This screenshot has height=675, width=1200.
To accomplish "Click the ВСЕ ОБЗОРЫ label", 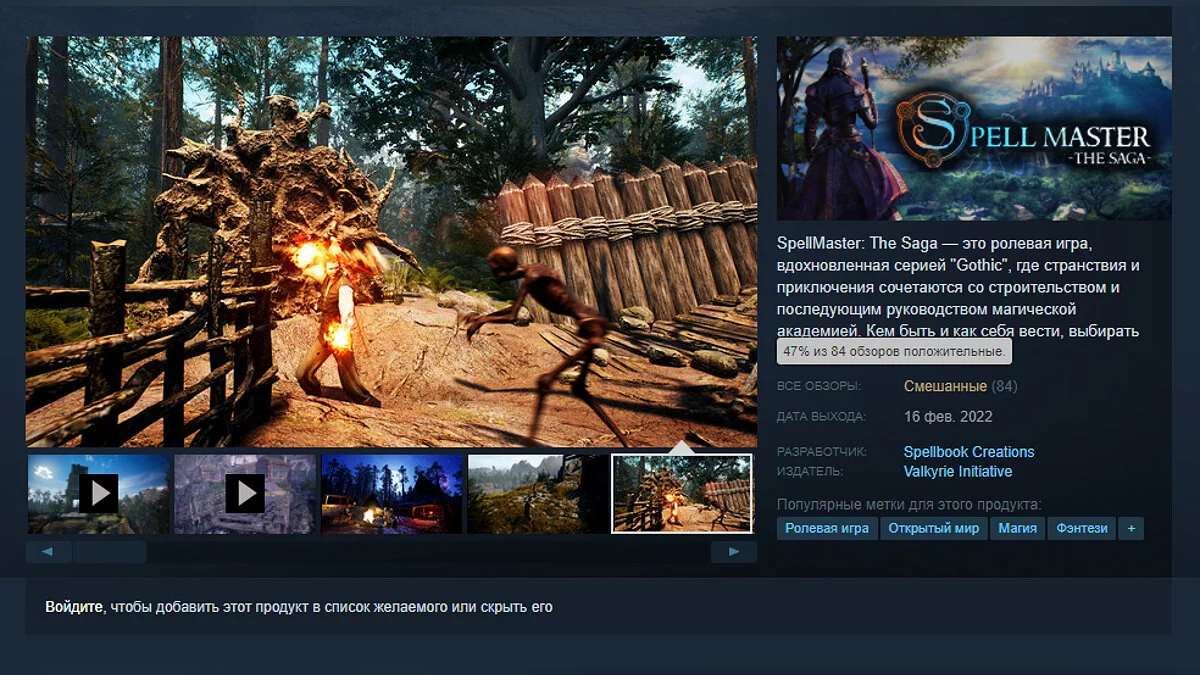I will click(x=819, y=386).
